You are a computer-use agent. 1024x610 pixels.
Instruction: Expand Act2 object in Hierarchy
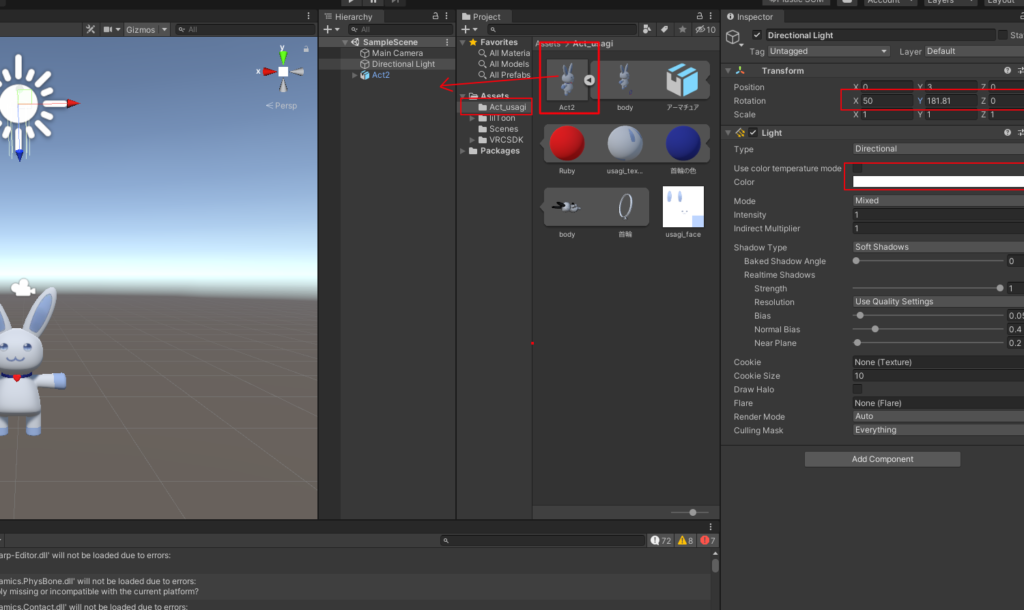coord(355,75)
